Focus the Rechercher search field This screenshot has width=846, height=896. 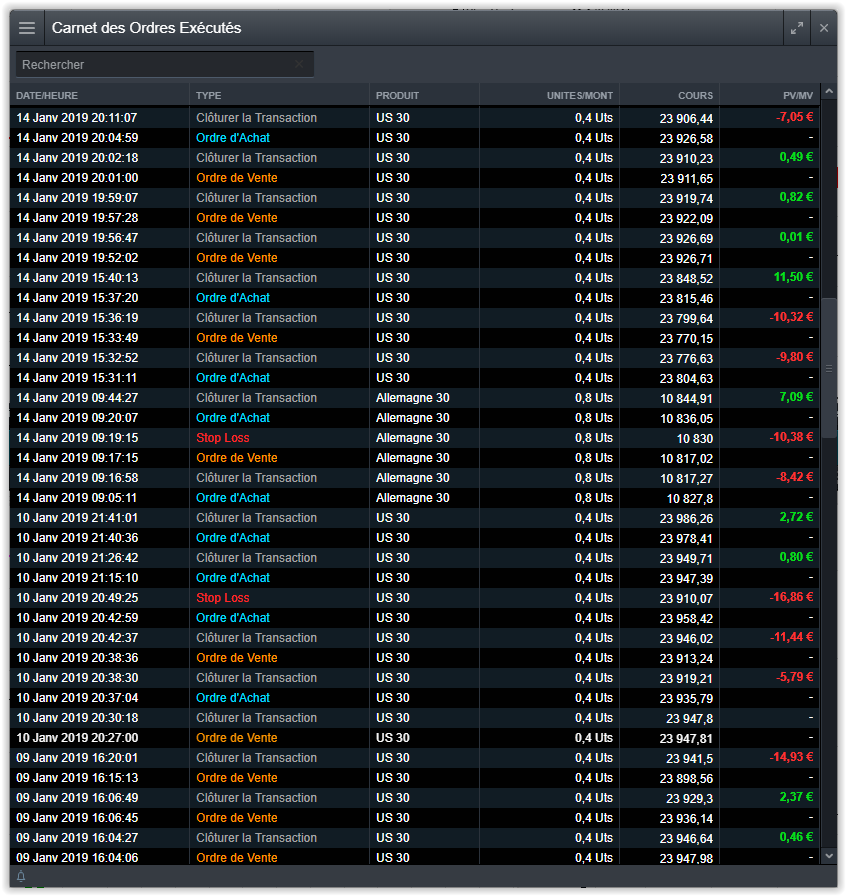pyautogui.click(x=165, y=65)
